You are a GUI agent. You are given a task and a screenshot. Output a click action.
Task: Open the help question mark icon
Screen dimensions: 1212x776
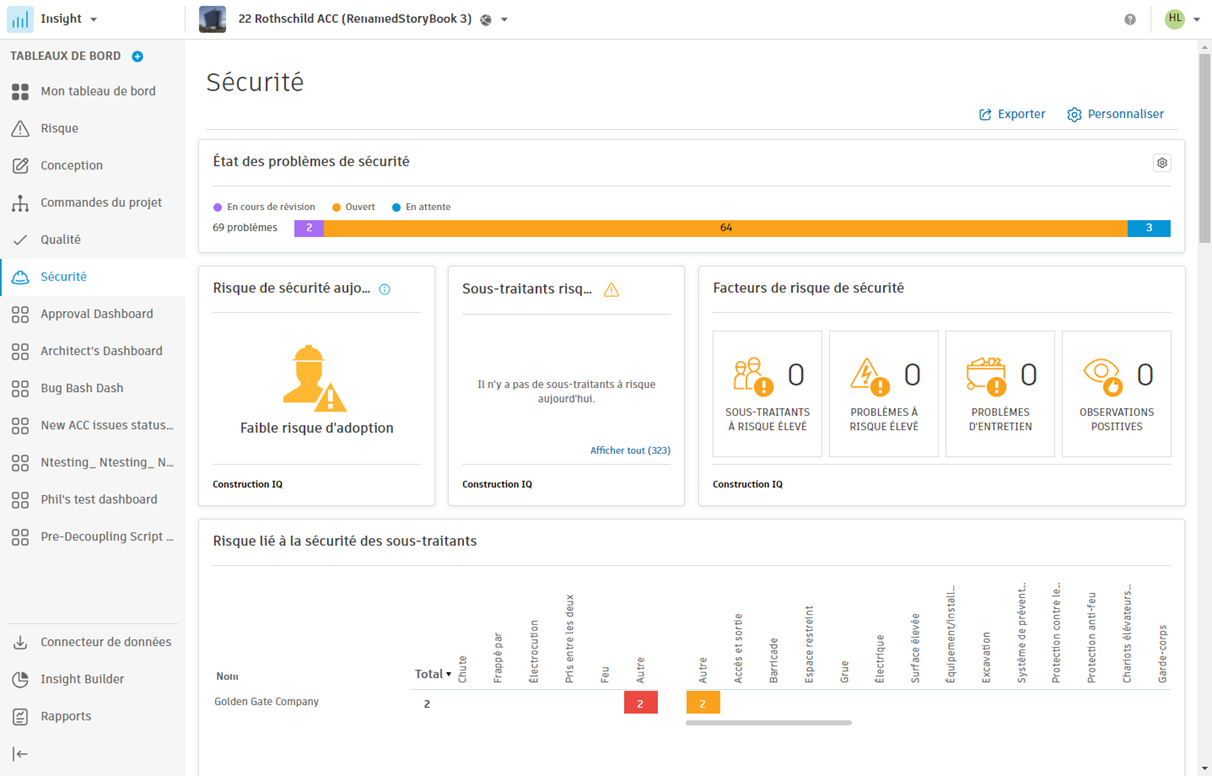tap(1130, 19)
